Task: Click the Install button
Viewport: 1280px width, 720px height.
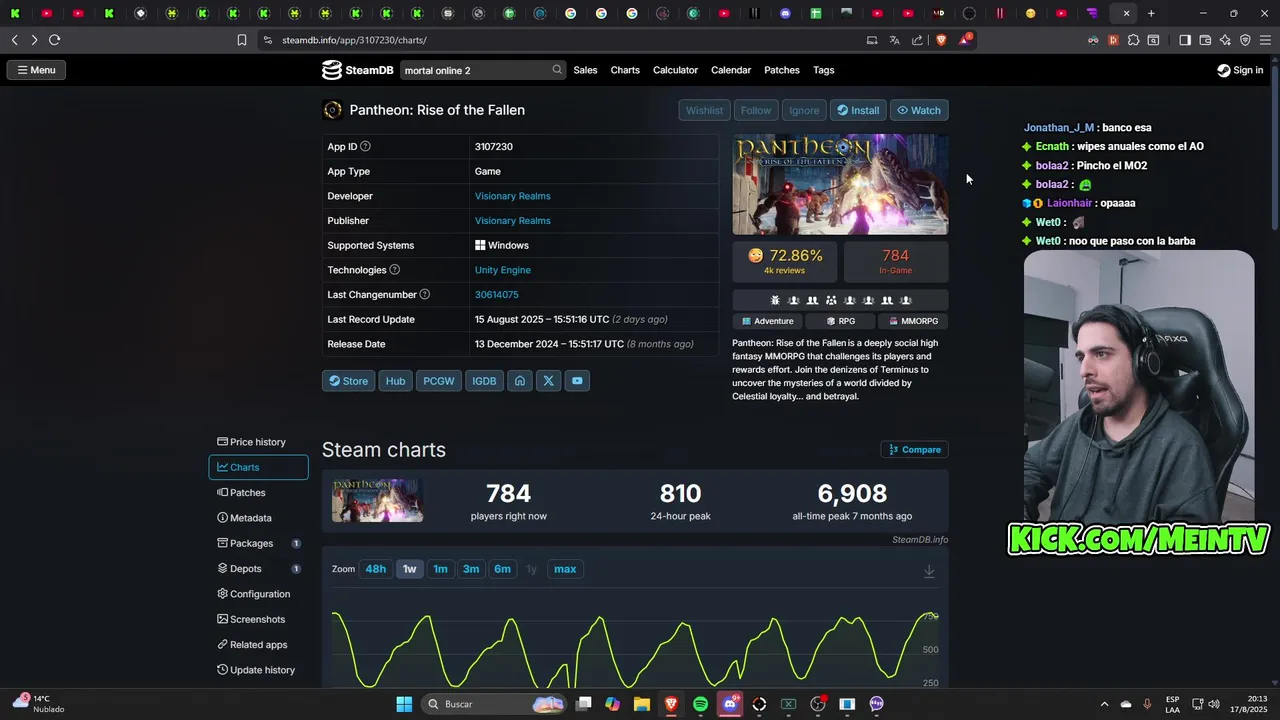Action: [858, 110]
